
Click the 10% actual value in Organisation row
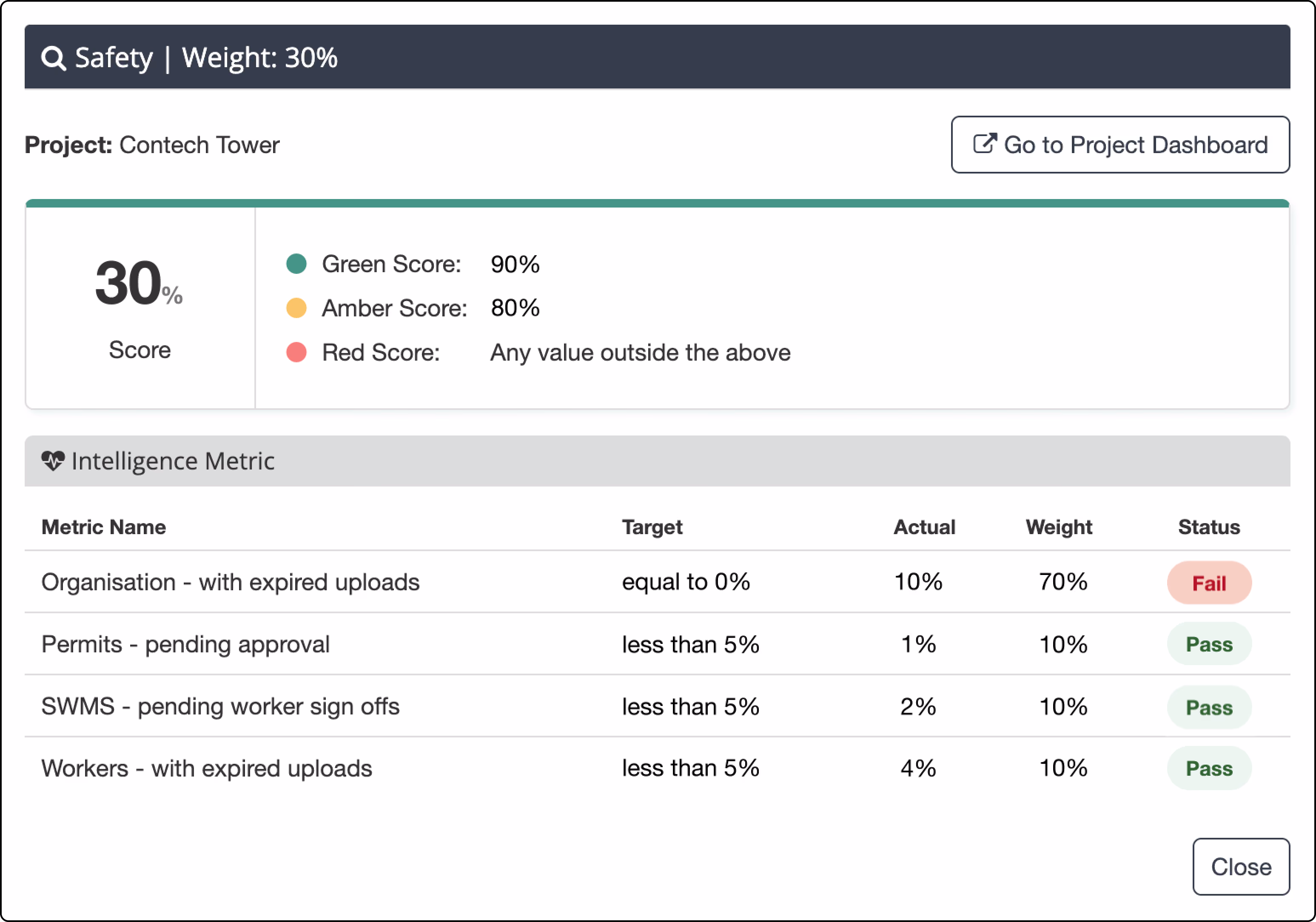918,582
